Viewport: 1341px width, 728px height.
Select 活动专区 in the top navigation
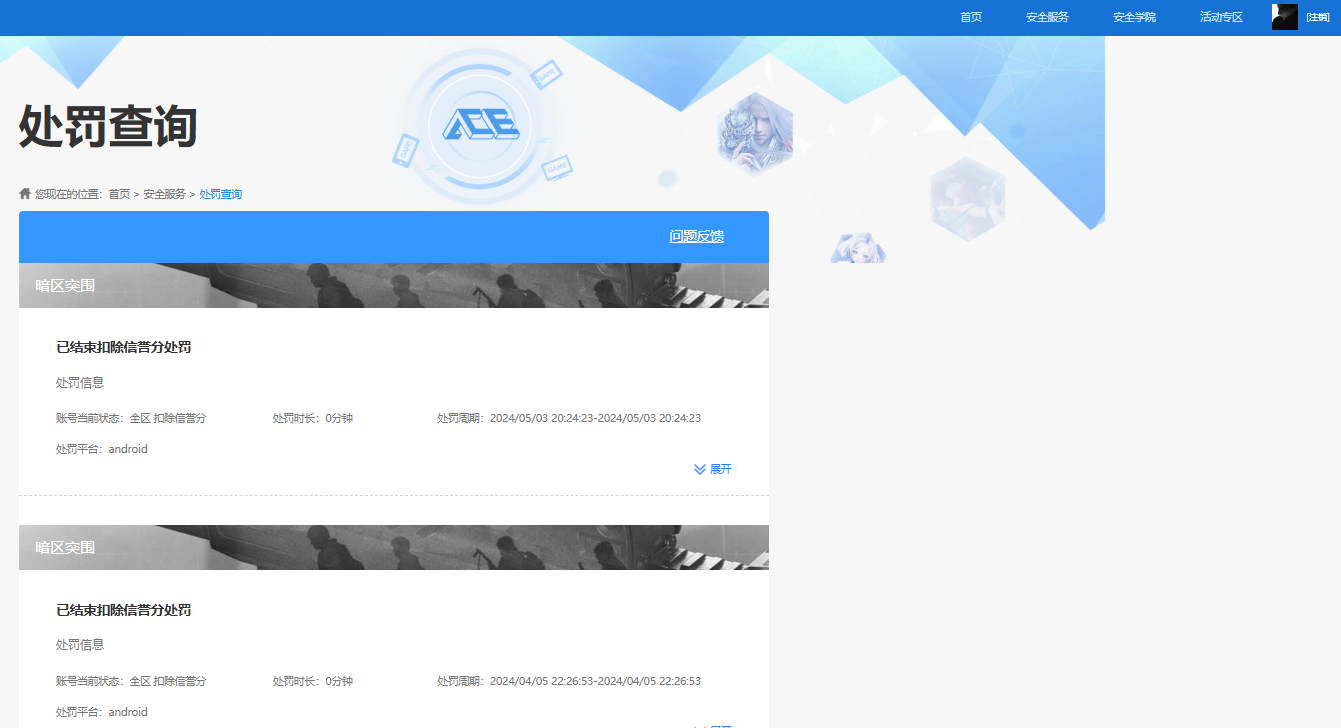[1221, 17]
